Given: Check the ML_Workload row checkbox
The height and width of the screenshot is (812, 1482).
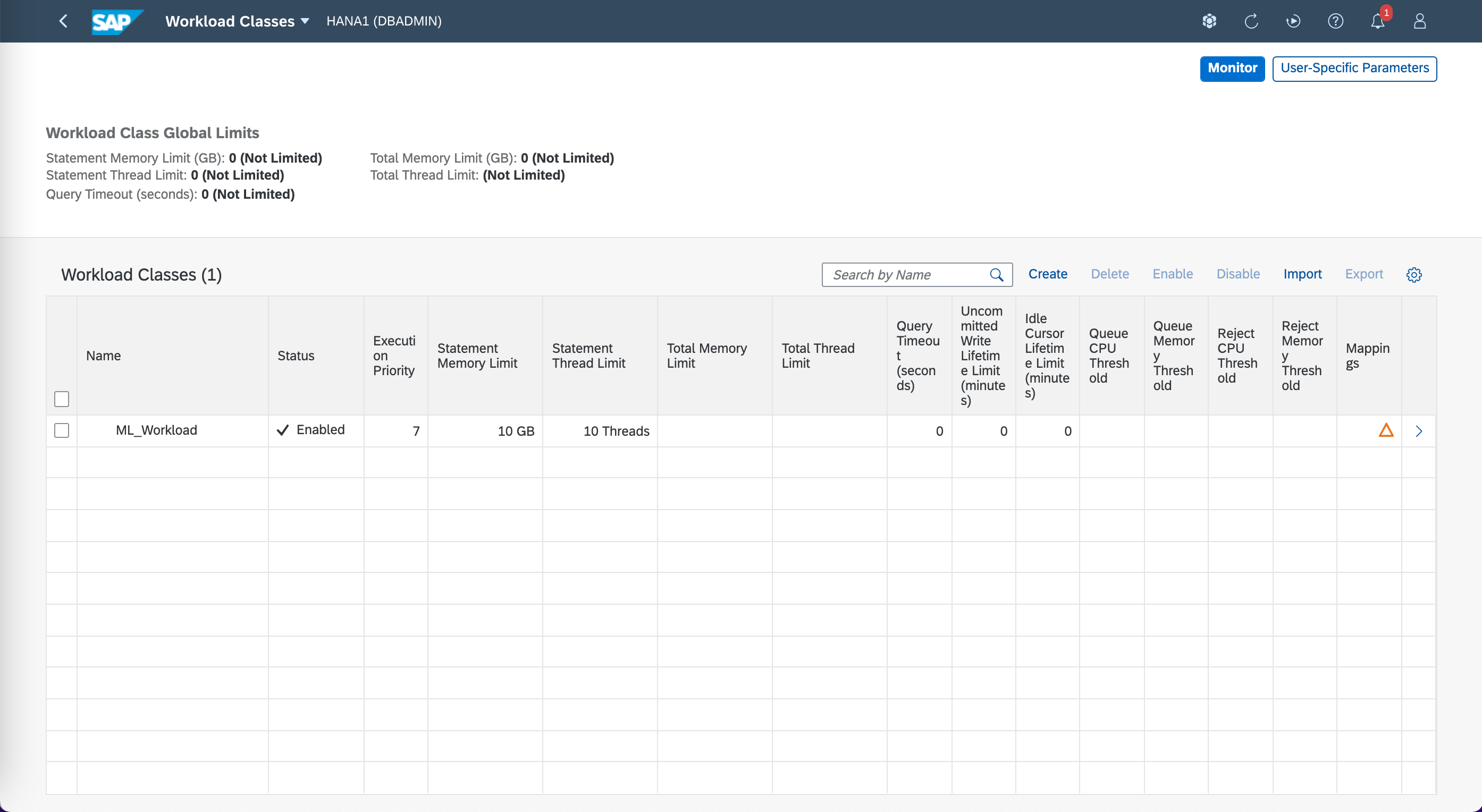Looking at the screenshot, I should (x=62, y=430).
